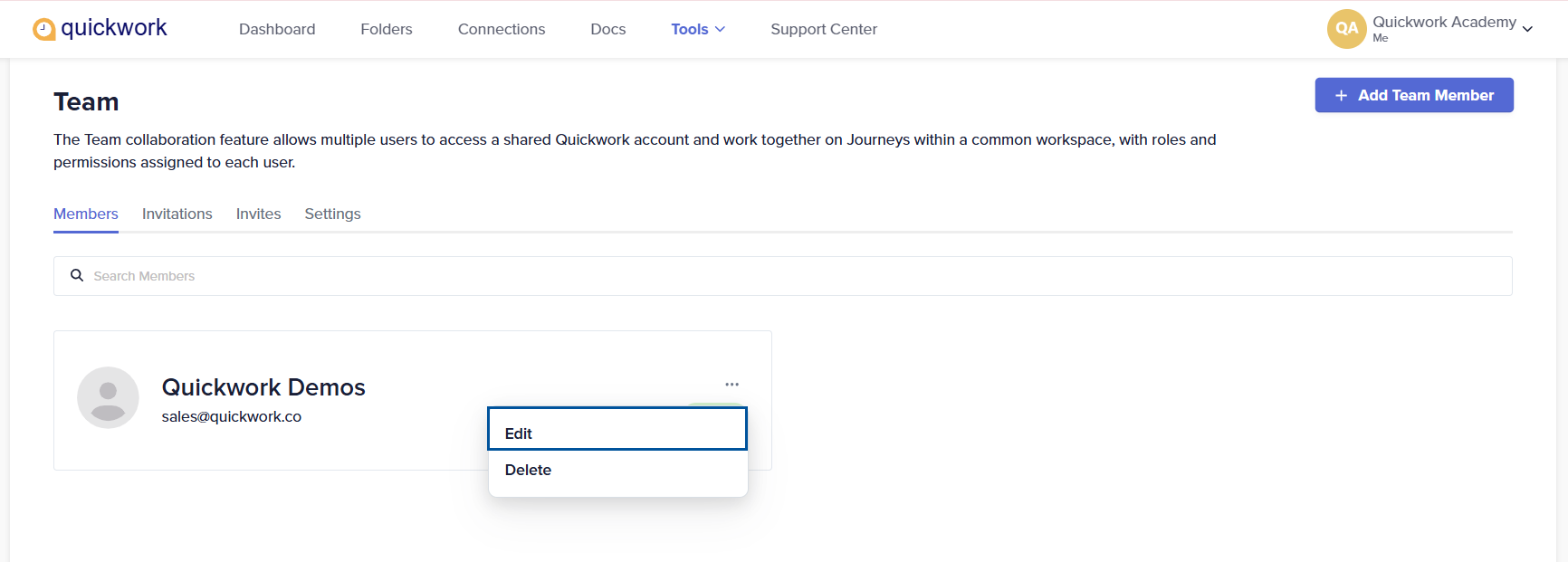Expand the Quickwork Academy account chevron

pos(1527,29)
